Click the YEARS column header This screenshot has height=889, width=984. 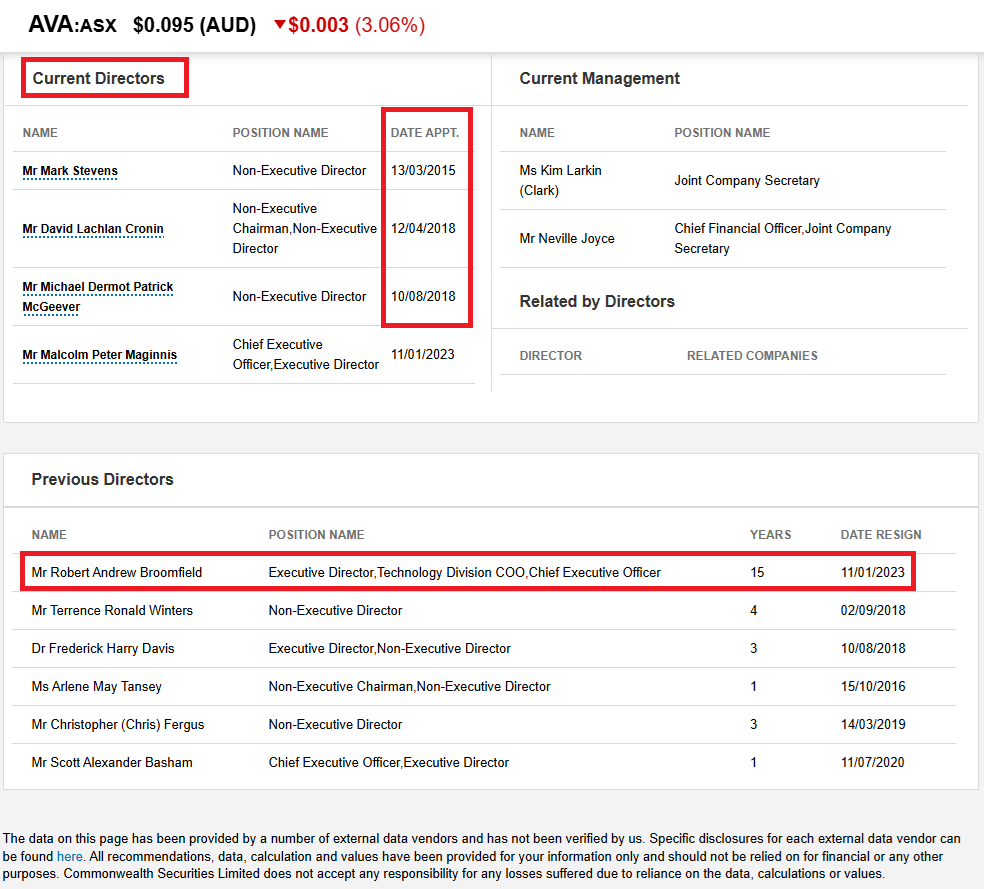pos(770,535)
